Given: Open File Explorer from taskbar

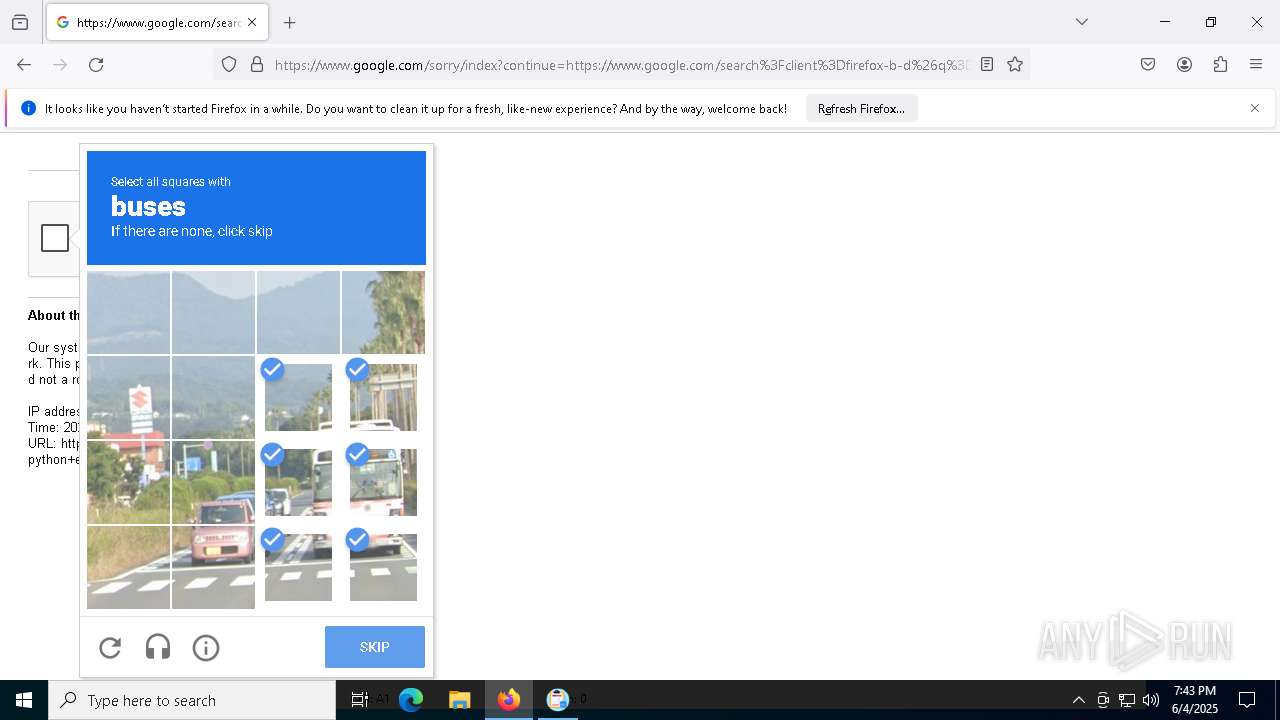Looking at the screenshot, I should pos(460,700).
